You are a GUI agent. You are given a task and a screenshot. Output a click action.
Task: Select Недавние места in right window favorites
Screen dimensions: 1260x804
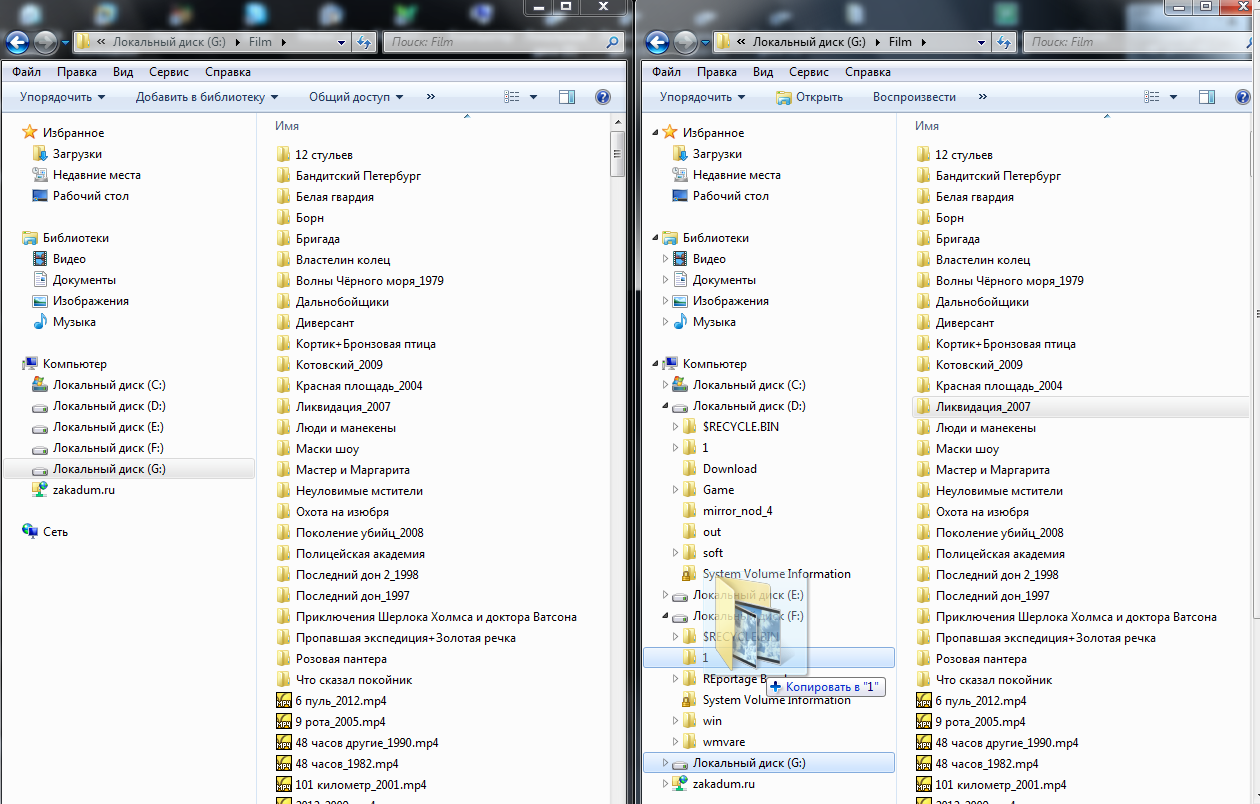[x=737, y=175]
